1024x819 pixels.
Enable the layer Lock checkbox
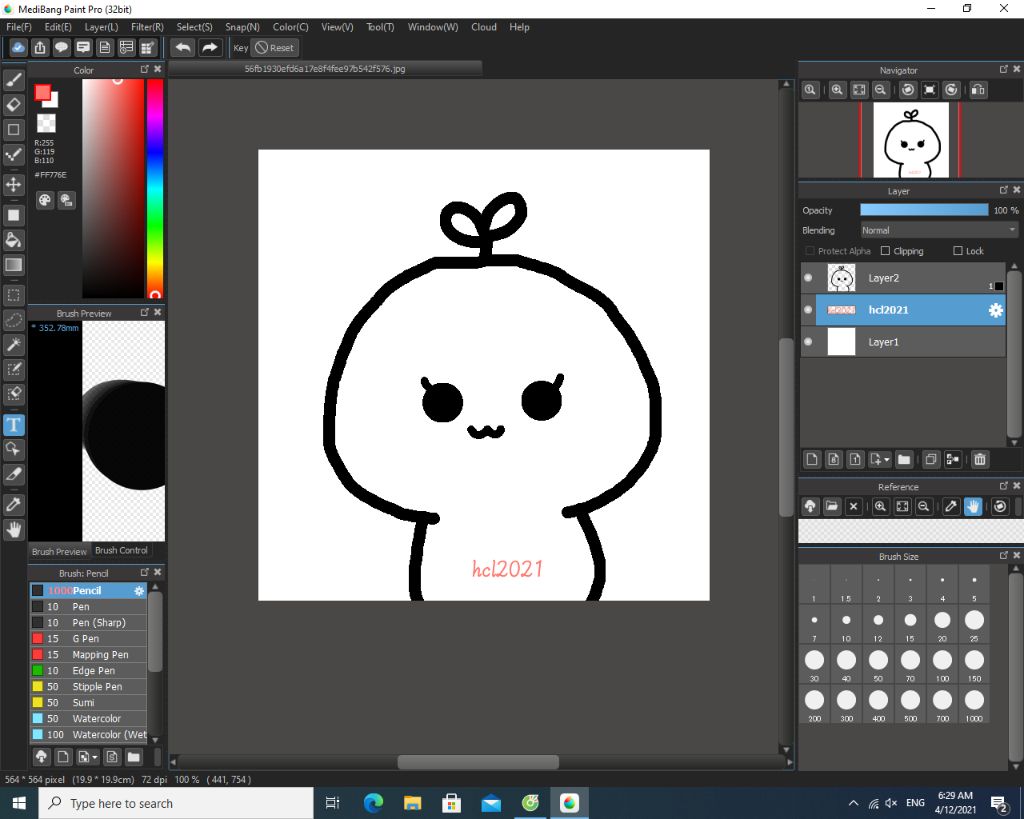pyautogui.click(x=957, y=251)
